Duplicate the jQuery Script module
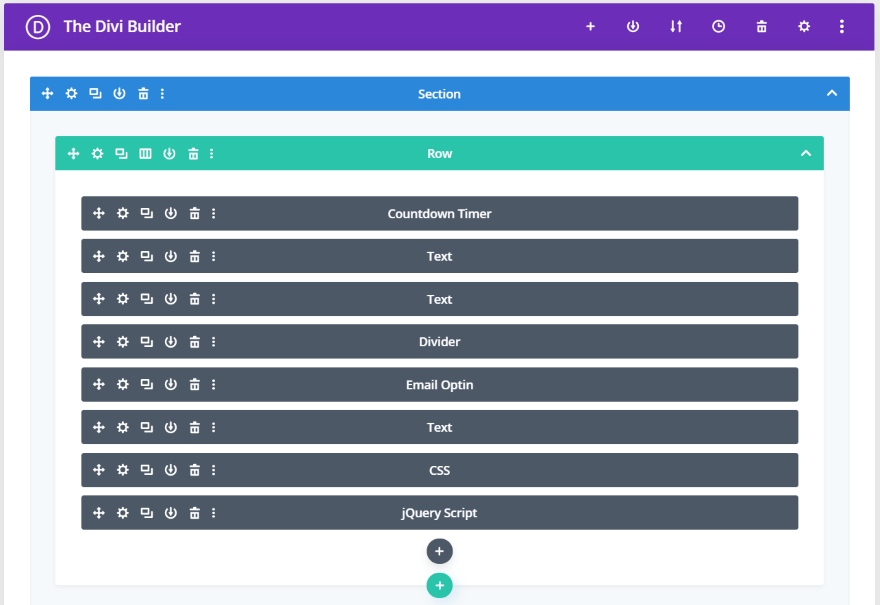Image resolution: width=880 pixels, height=605 pixels. (x=146, y=513)
